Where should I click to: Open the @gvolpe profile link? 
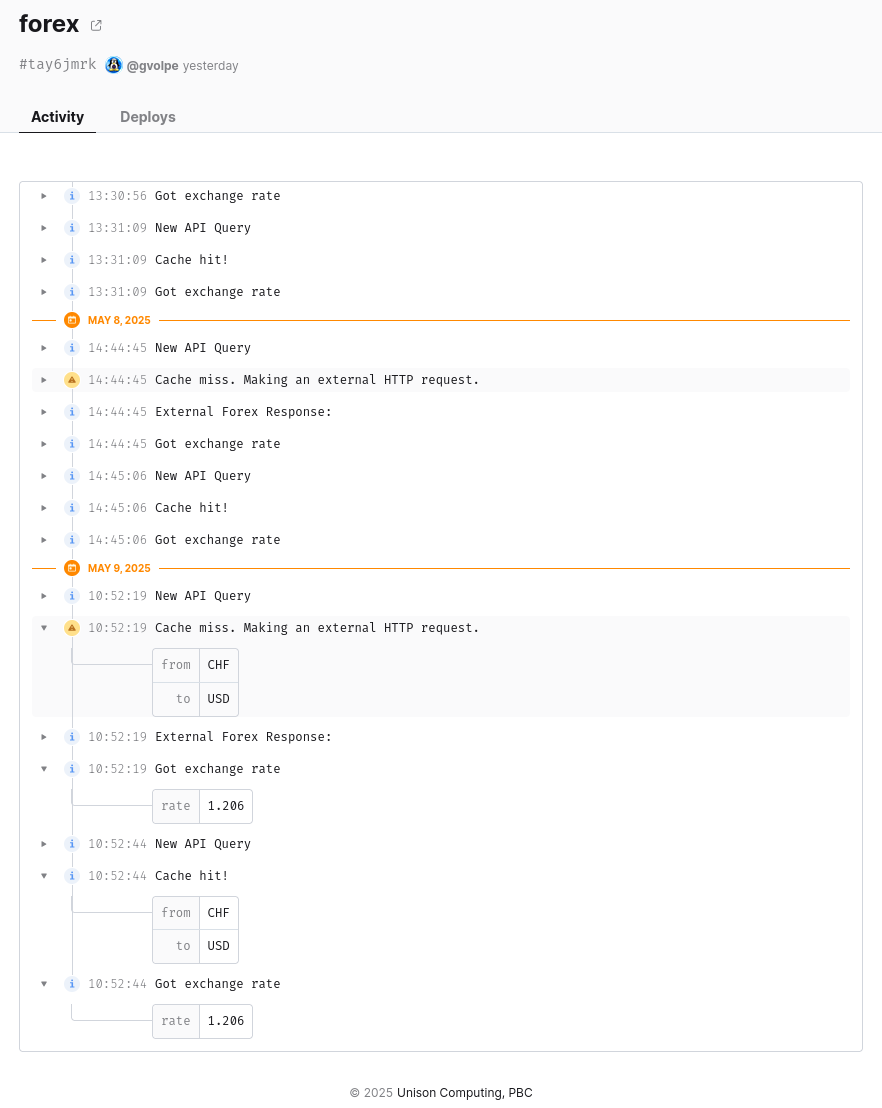pos(152,66)
